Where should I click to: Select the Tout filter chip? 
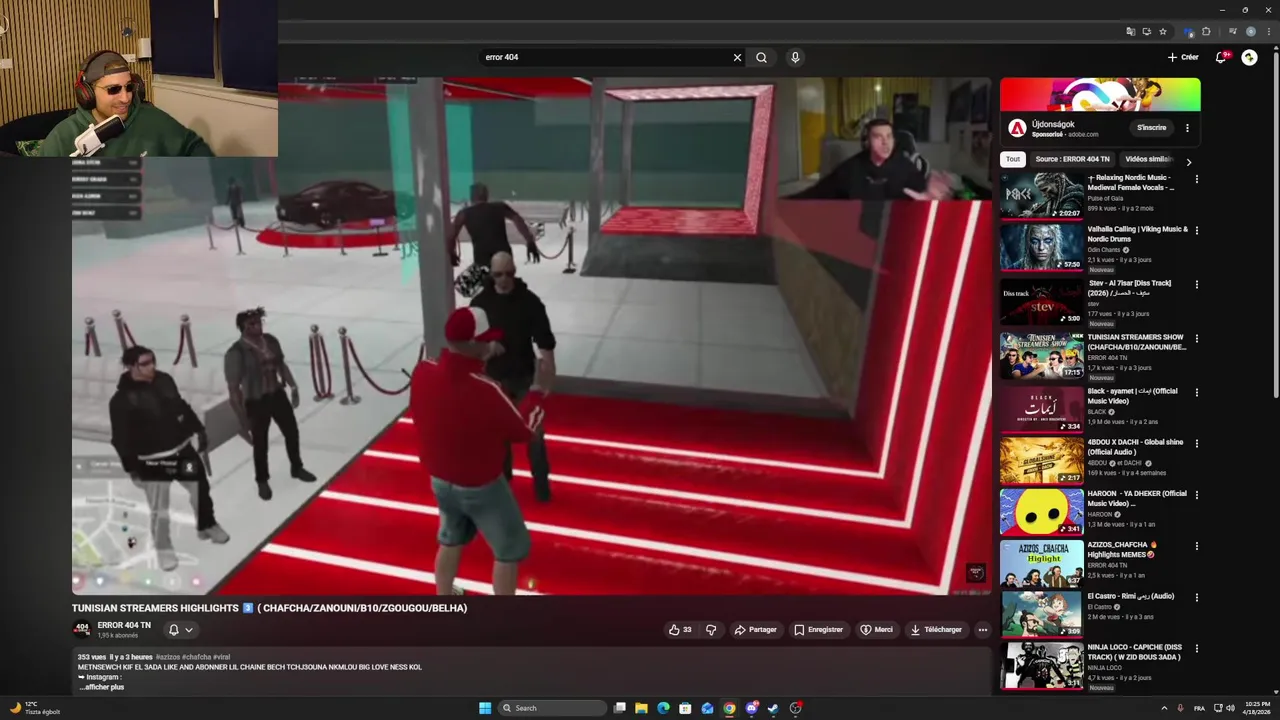[x=1013, y=159]
